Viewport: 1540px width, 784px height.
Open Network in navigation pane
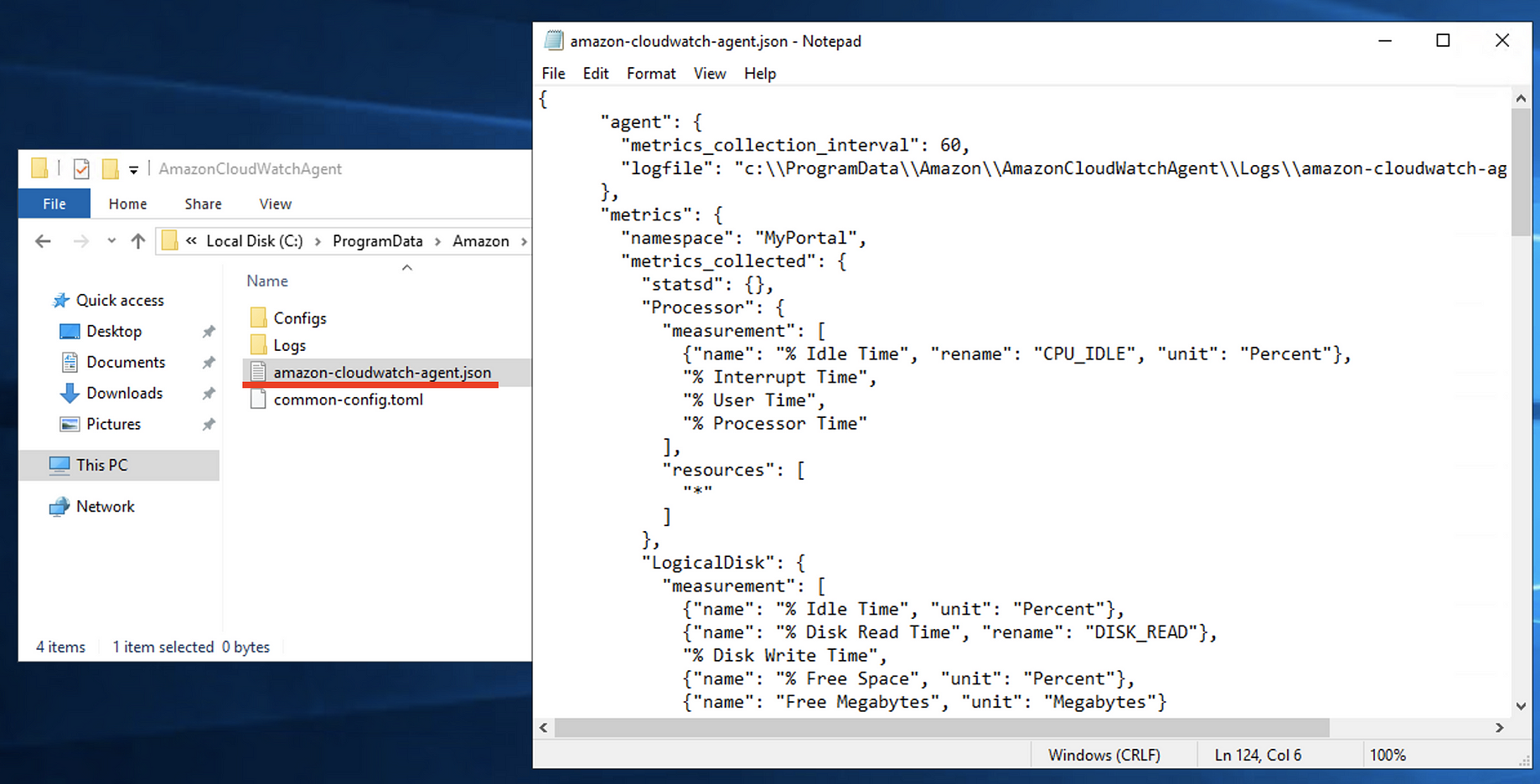(x=105, y=507)
